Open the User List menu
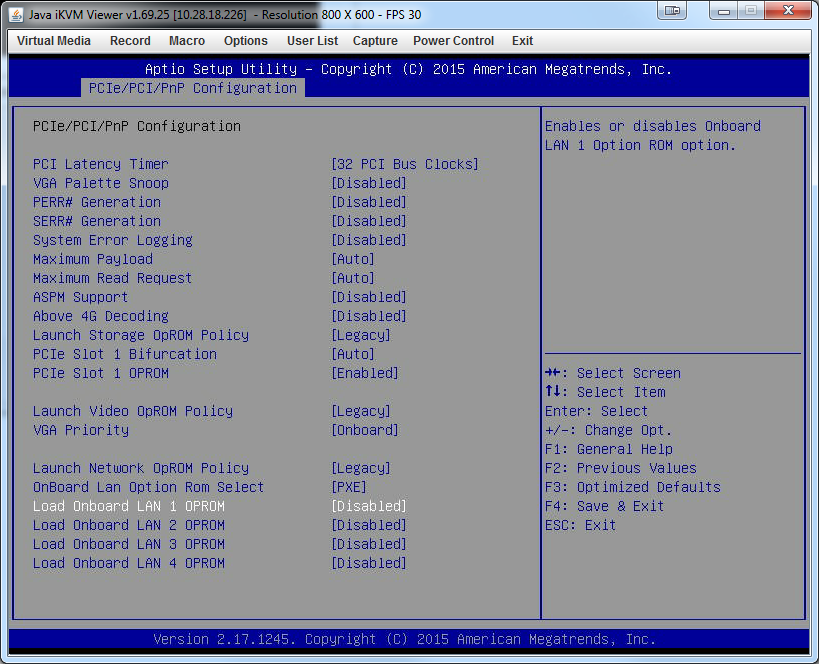This screenshot has height=664, width=819. tap(312, 41)
